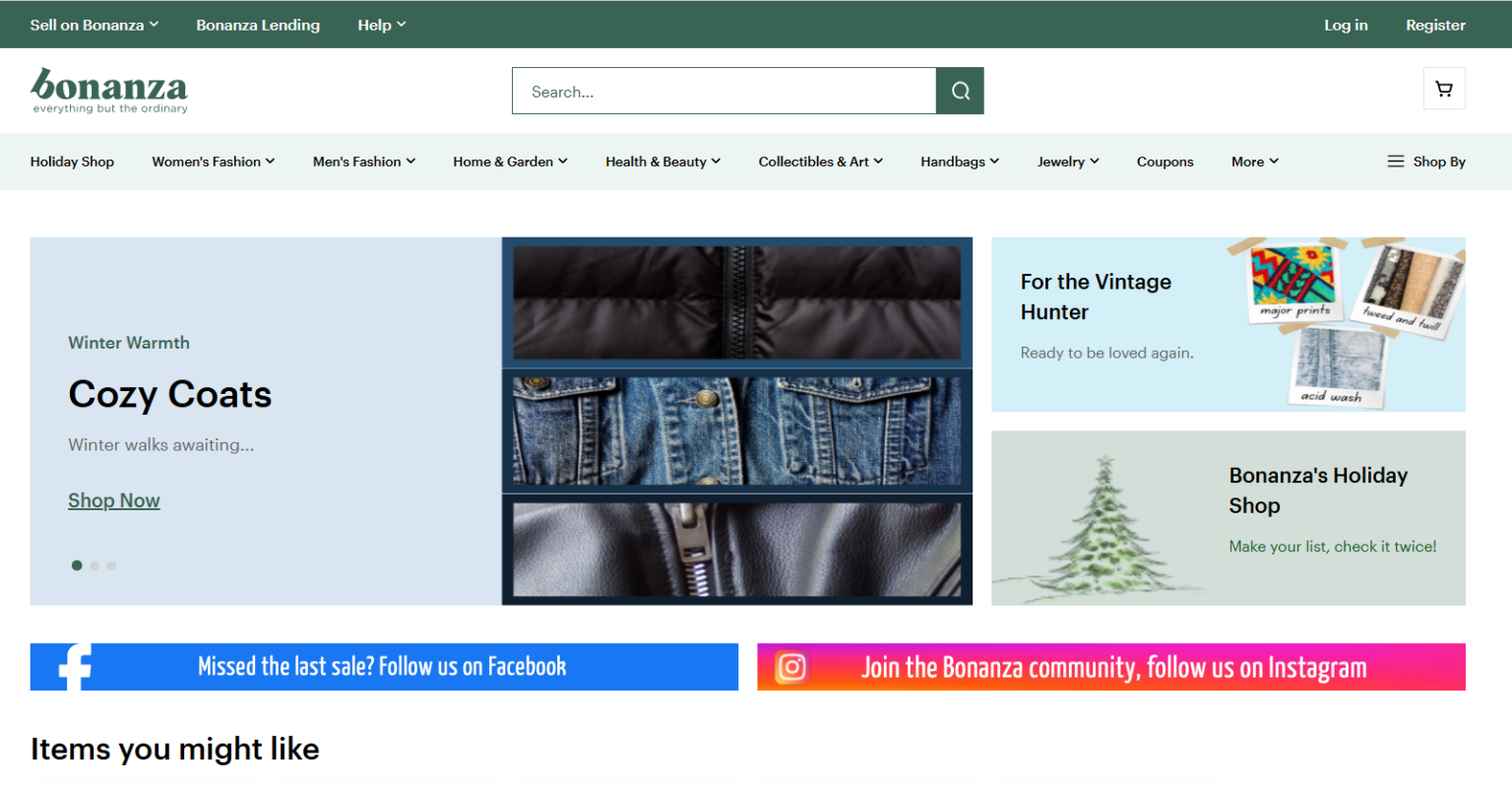Open the Women's Fashion dropdown
This screenshot has height=786, width=1512.
pyautogui.click(x=213, y=161)
